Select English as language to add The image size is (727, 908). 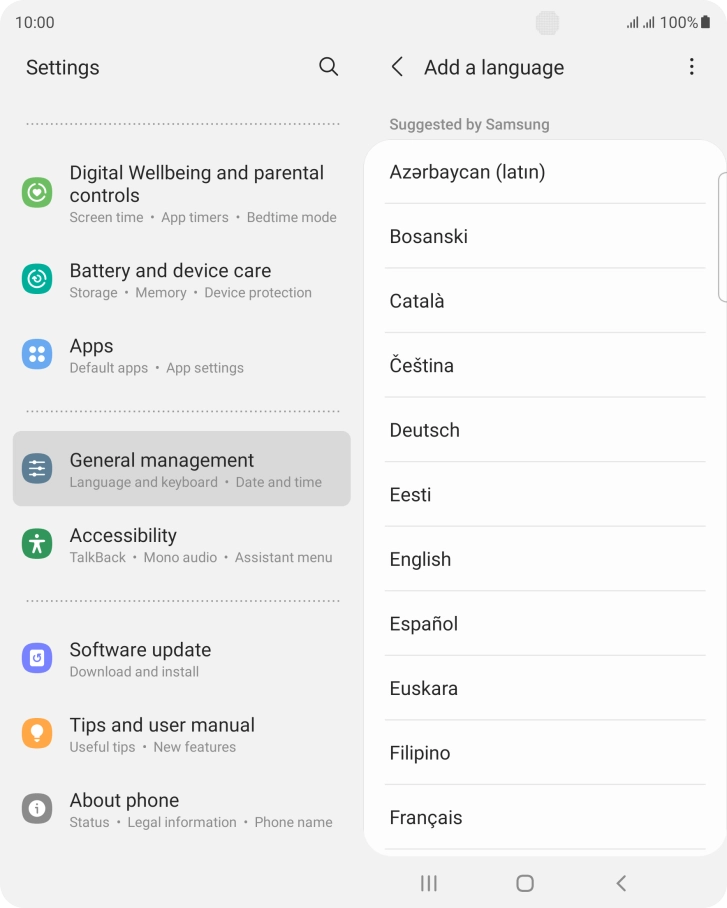[x=545, y=559]
